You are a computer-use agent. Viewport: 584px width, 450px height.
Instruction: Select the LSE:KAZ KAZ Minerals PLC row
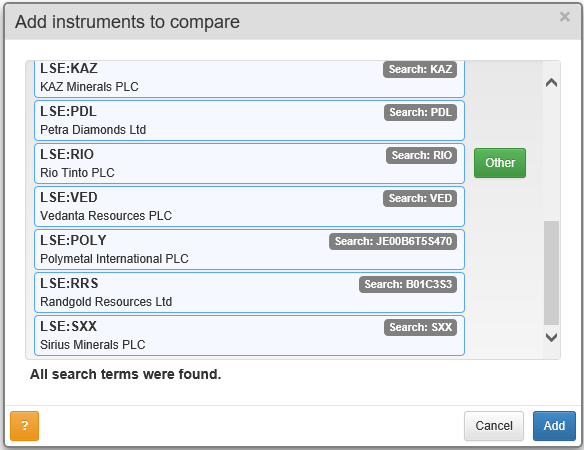[x=249, y=79]
